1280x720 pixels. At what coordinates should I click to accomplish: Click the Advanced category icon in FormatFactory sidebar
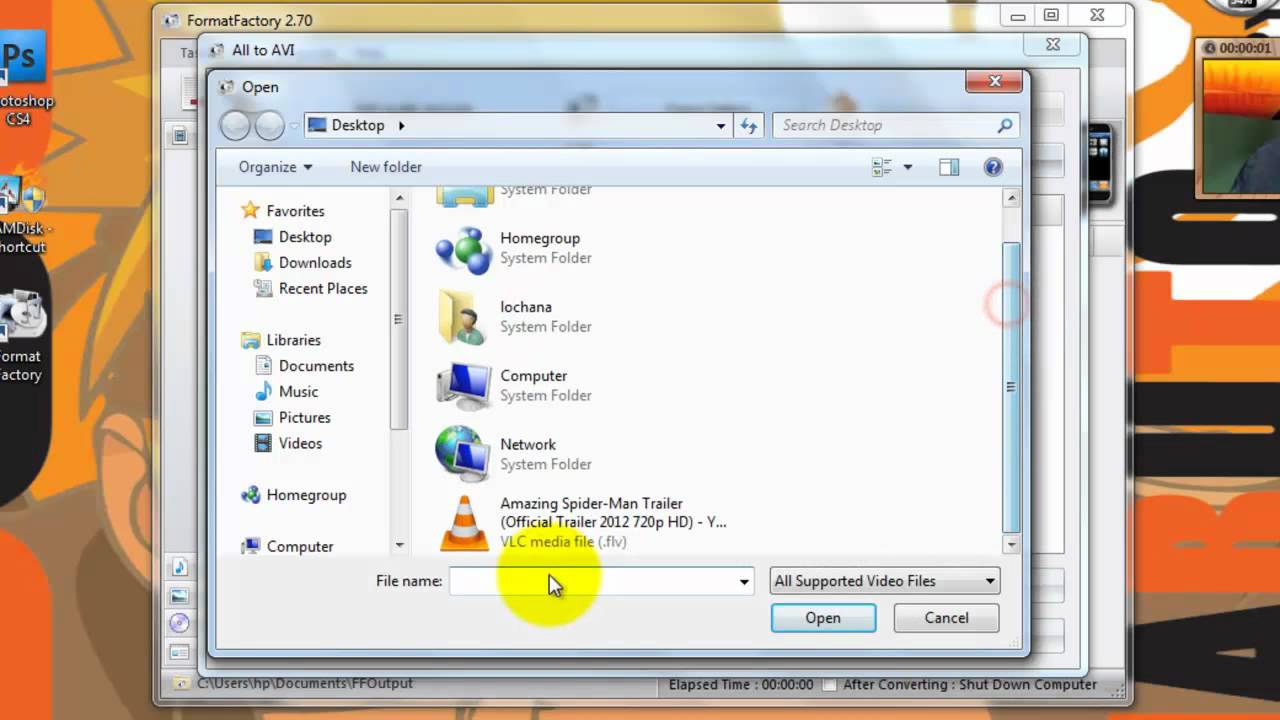point(180,652)
